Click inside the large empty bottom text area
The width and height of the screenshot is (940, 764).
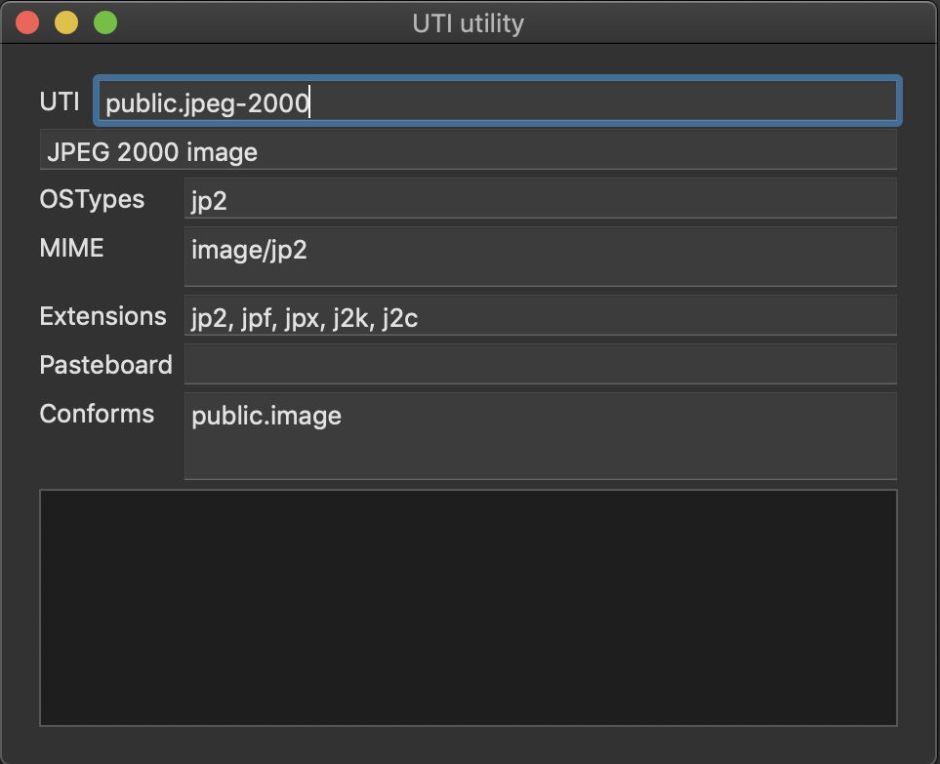click(x=468, y=607)
